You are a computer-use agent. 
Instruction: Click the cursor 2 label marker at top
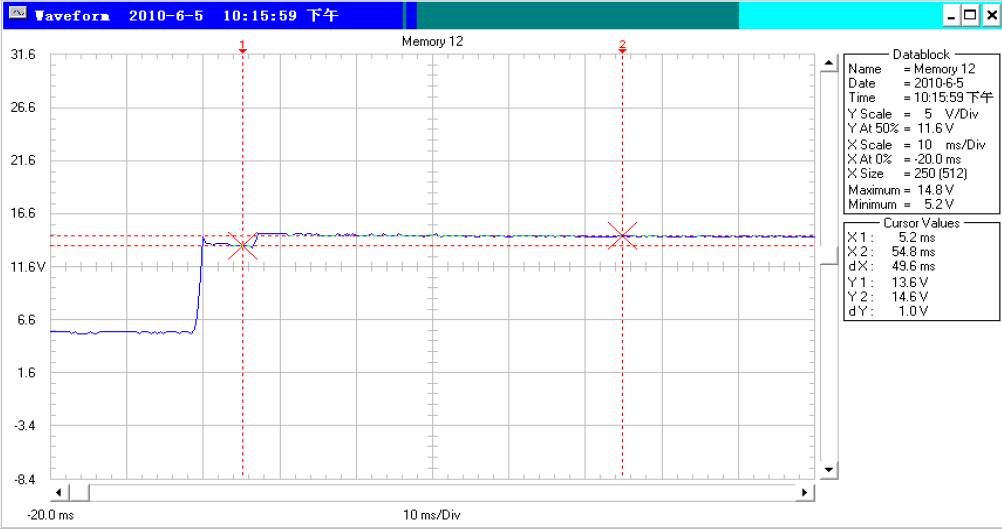622,46
